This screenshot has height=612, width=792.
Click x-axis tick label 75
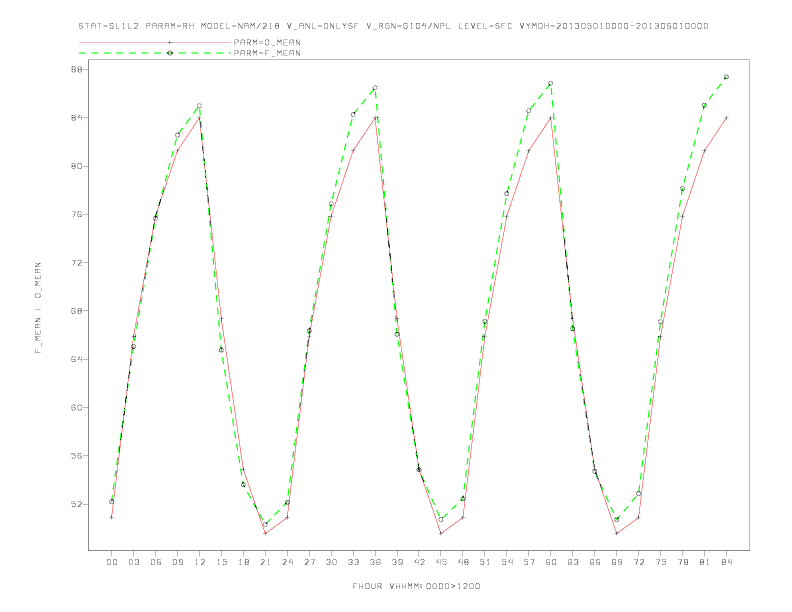[x=661, y=562]
